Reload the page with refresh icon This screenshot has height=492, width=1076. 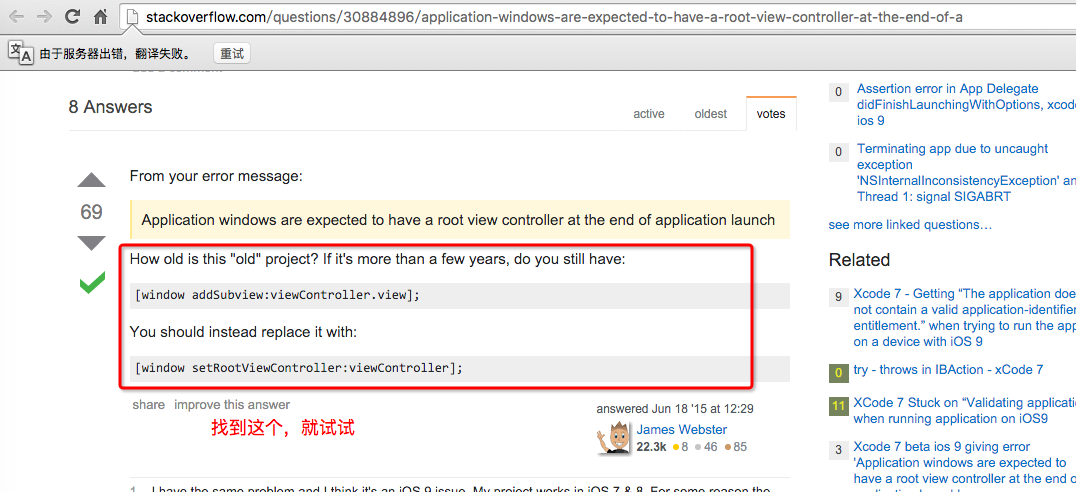[72, 16]
